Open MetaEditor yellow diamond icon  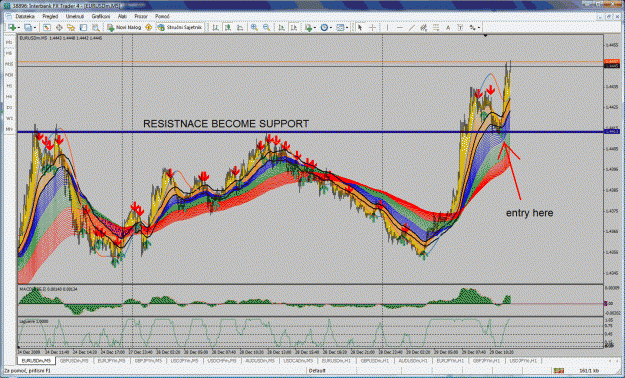(x=148, y=28)
